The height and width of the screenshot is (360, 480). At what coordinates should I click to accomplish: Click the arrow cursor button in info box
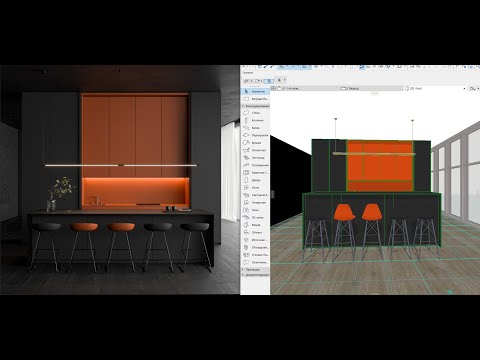coord(280,80)
